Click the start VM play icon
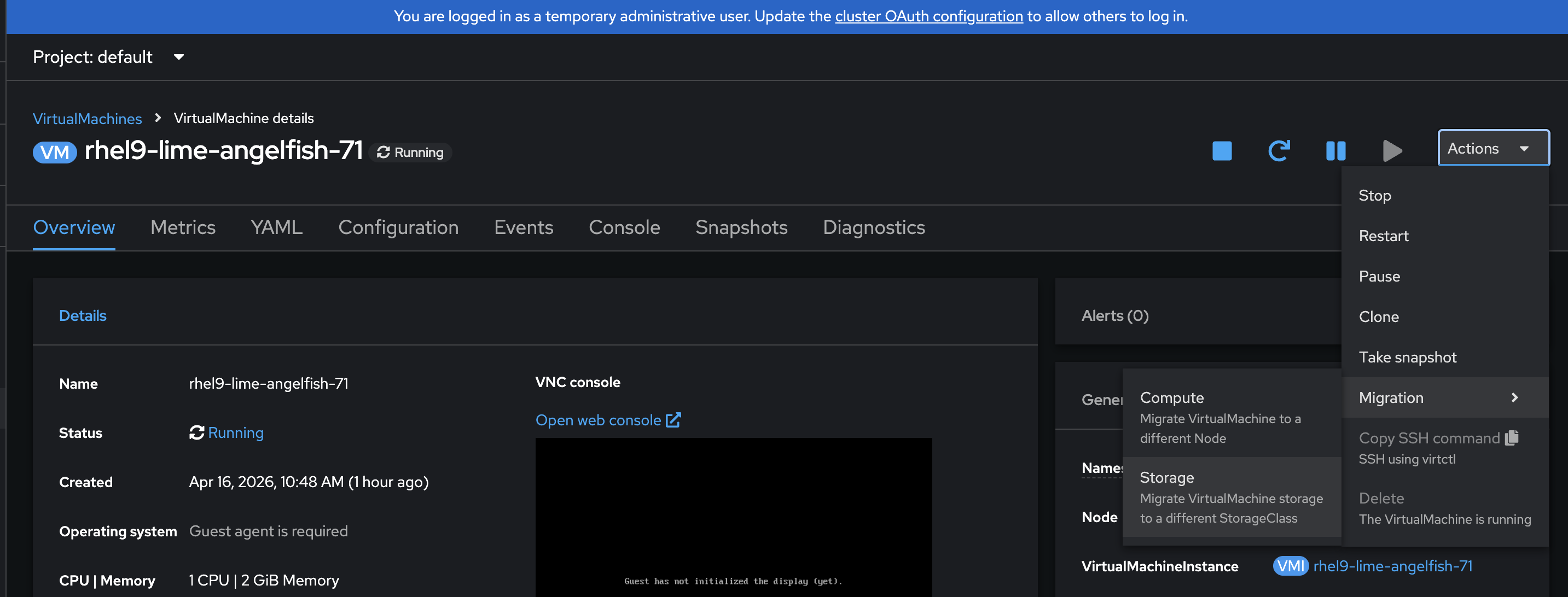1568x597 pixels. click(x=1391, y=150)
